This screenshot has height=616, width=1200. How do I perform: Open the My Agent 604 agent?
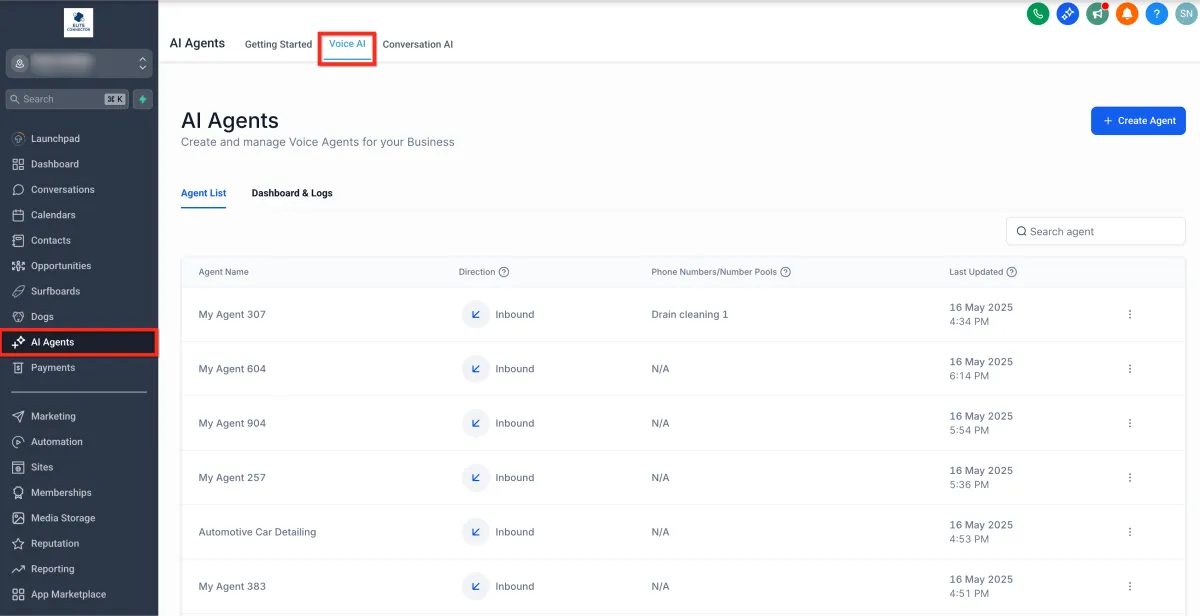click(x=232, y=369)
